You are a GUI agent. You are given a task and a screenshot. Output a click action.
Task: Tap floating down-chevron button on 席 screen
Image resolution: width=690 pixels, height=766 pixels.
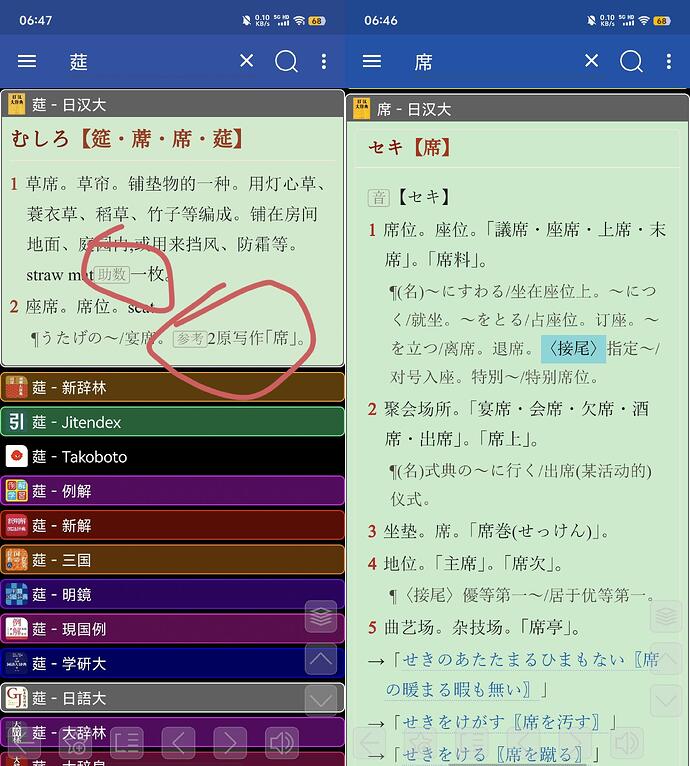[x=666, y=701]
